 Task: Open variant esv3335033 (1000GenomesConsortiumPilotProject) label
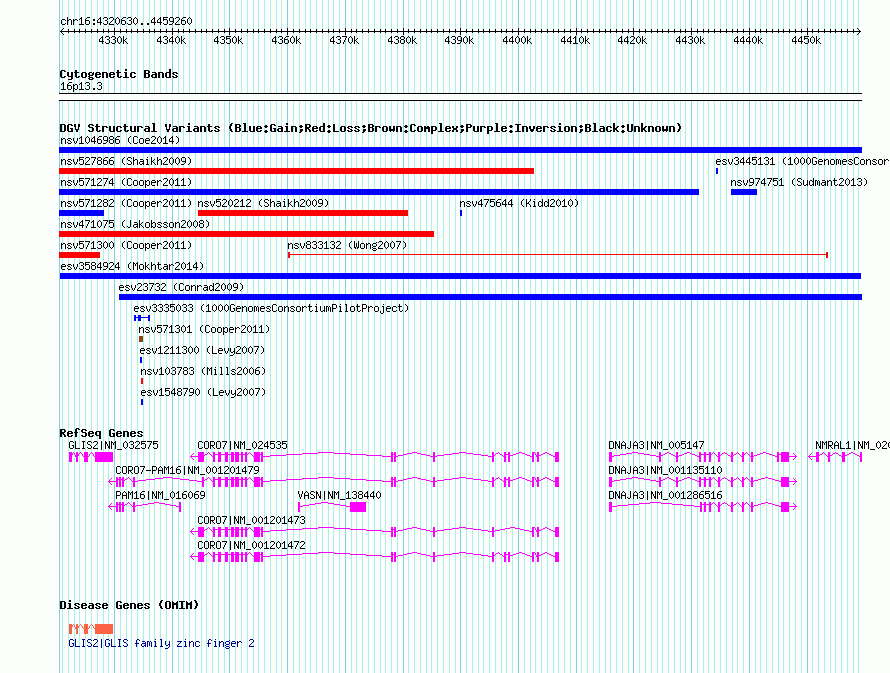pos(271,308)
